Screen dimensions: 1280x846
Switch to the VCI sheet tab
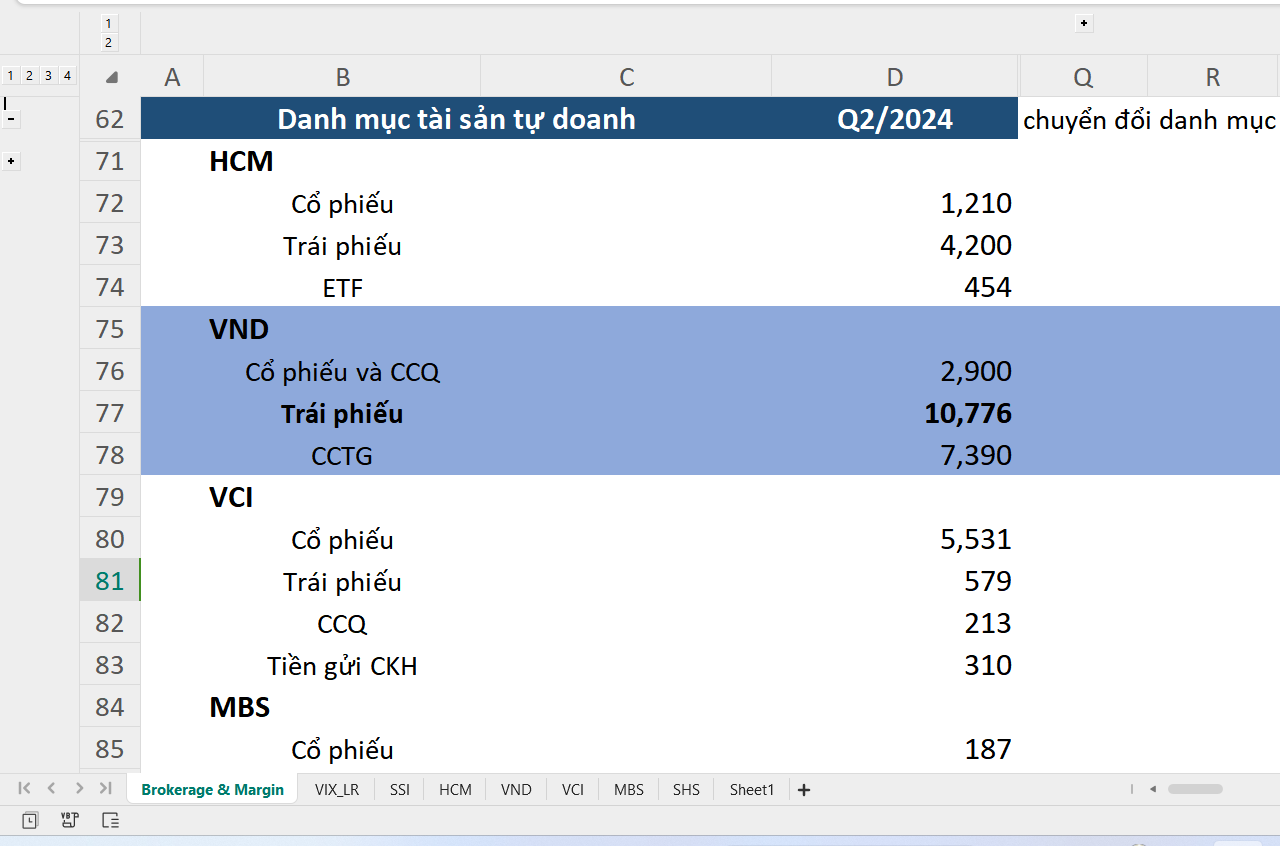[573, 789]
